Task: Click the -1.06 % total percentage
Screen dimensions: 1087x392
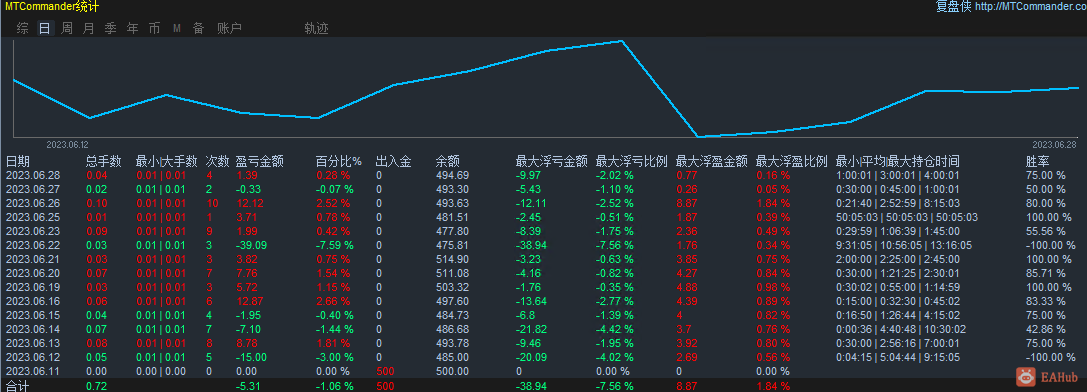Action: (335, 385)
